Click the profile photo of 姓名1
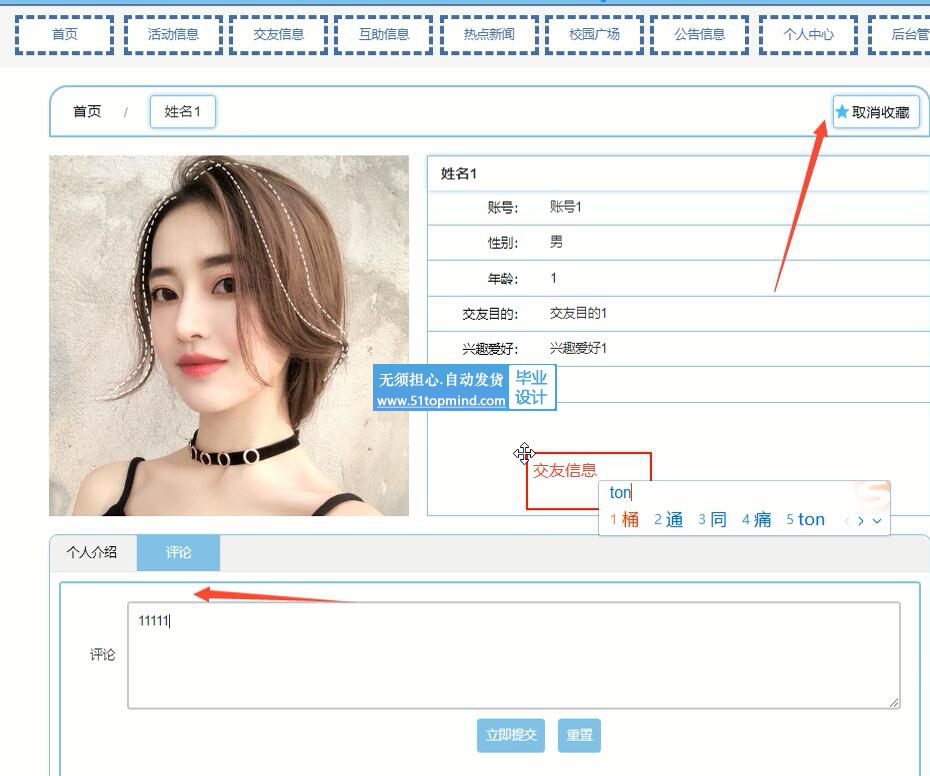The height and width of the screenshot is (776, 930). [229, 335]
